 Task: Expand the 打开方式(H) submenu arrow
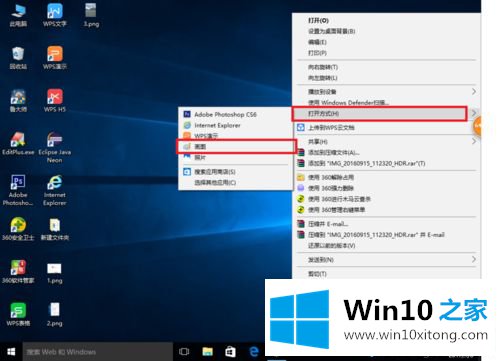click(x=474, y=113)
